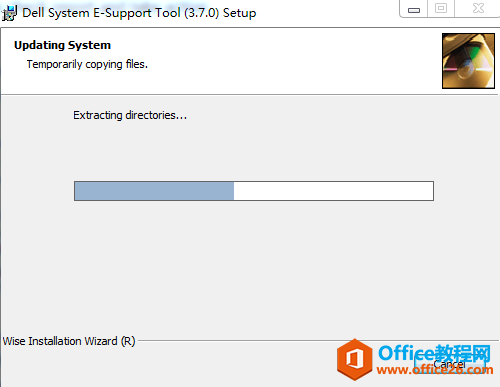The image size is (500, 387).
Task: Click the word Setup in title bar
Action: click(240, 13)
